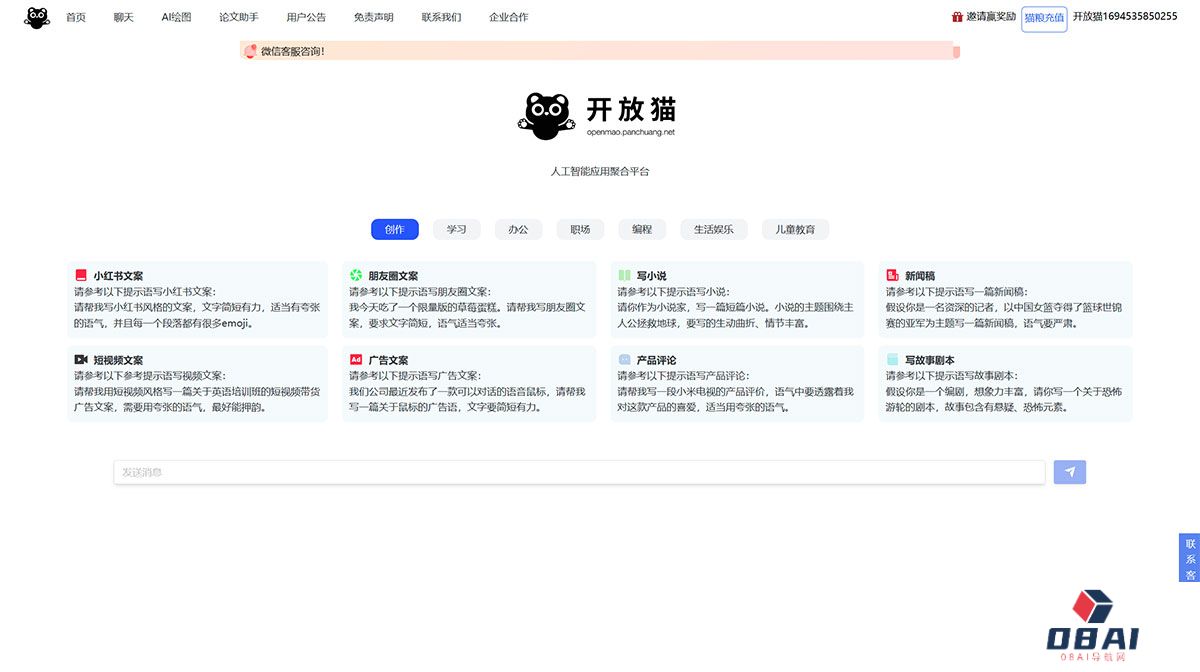Click the openmao.panchuang.net text under logo
The image size is (1200, 672).
[631, 131]
